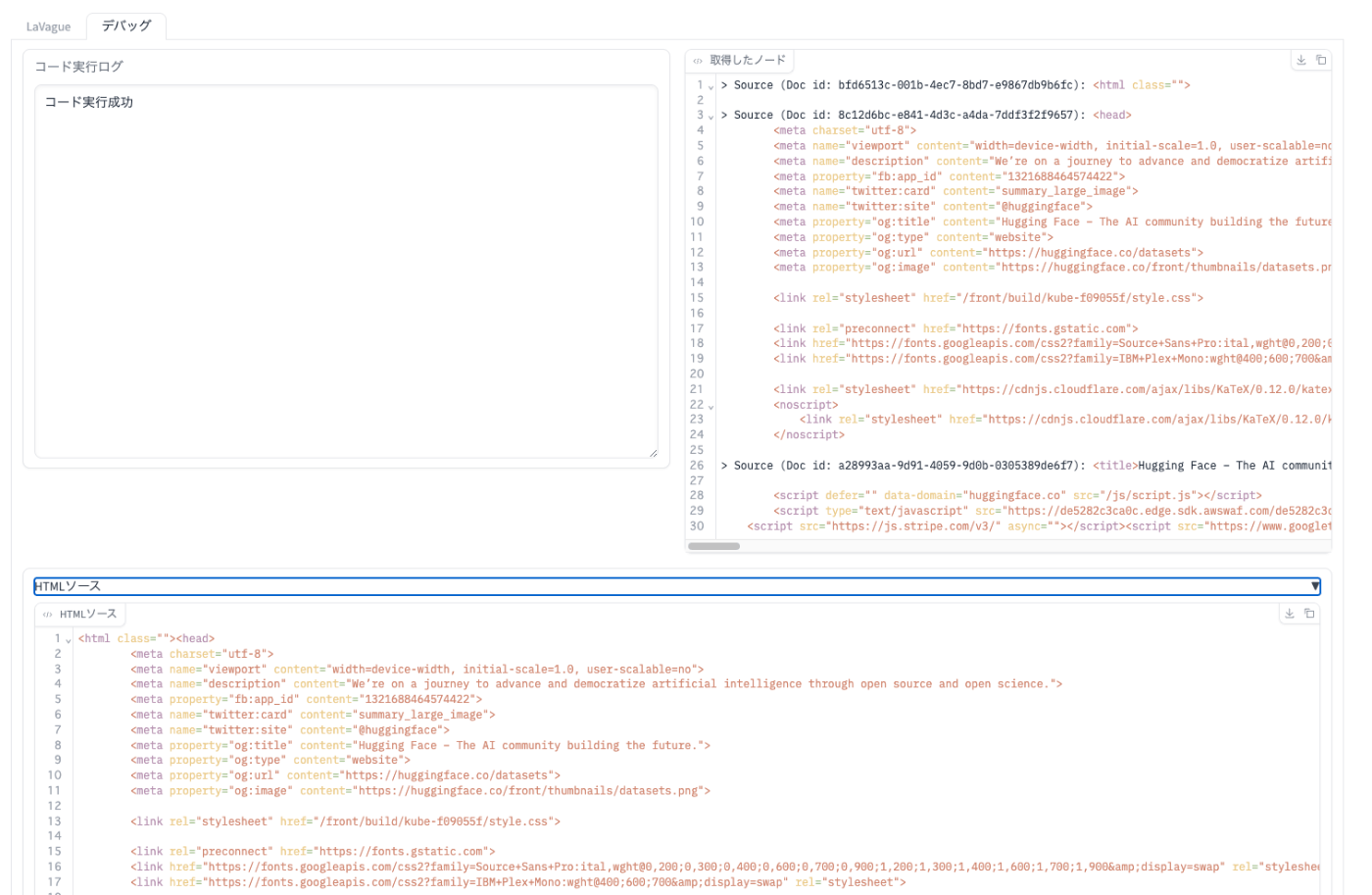Download the 取得したノード code panel contents
1372x895 pixels.
1300,60
